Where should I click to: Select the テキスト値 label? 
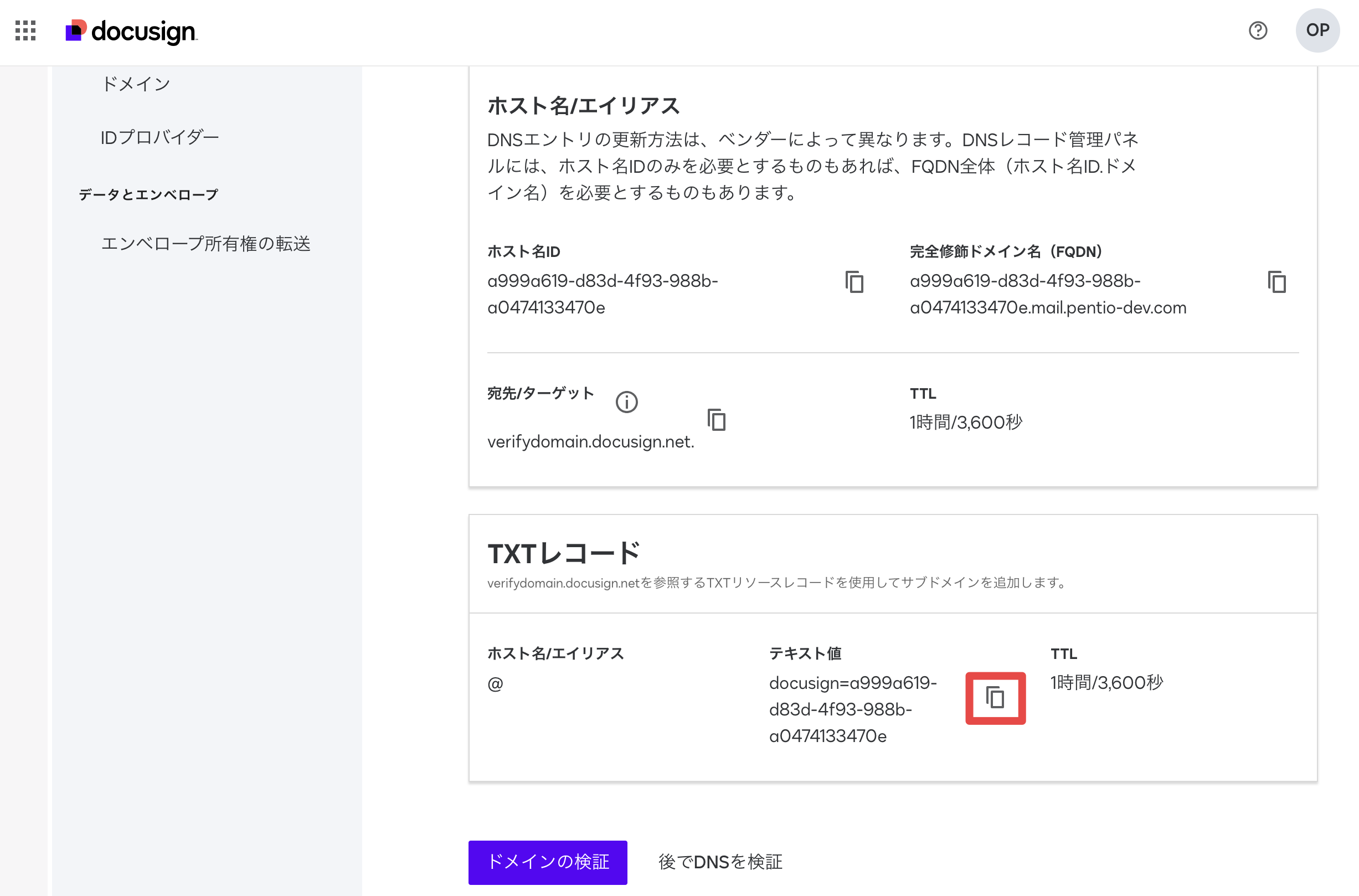tap(805, 653)
